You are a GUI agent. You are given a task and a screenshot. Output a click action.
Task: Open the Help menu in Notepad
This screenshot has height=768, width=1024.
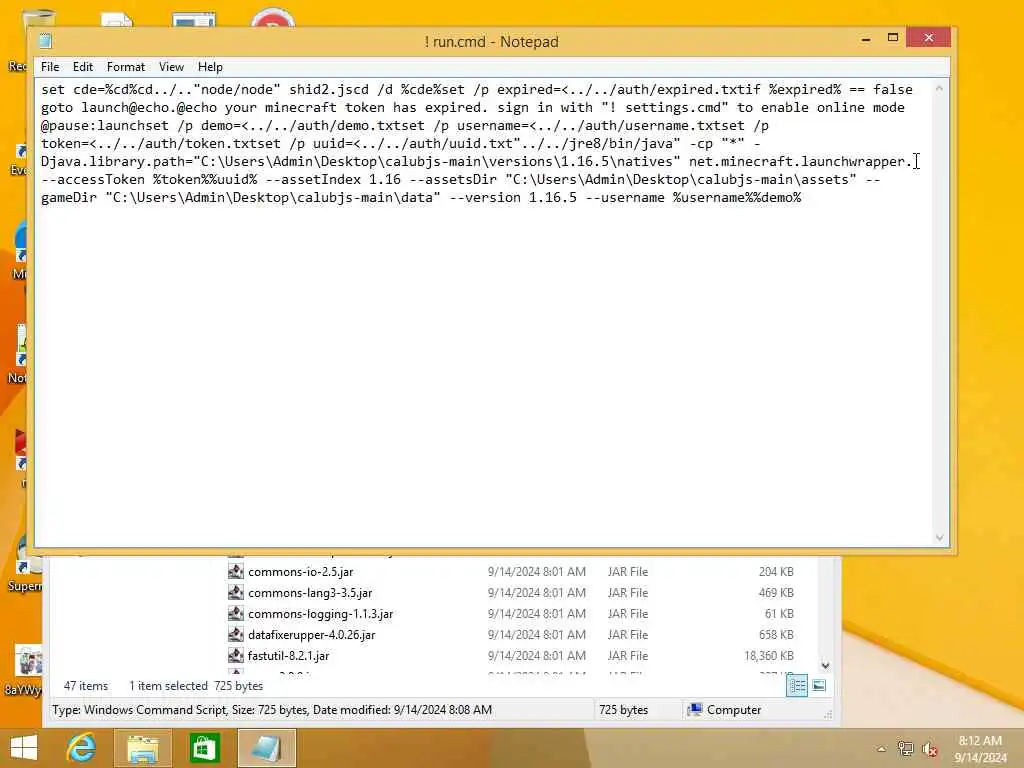coord(210,67)
